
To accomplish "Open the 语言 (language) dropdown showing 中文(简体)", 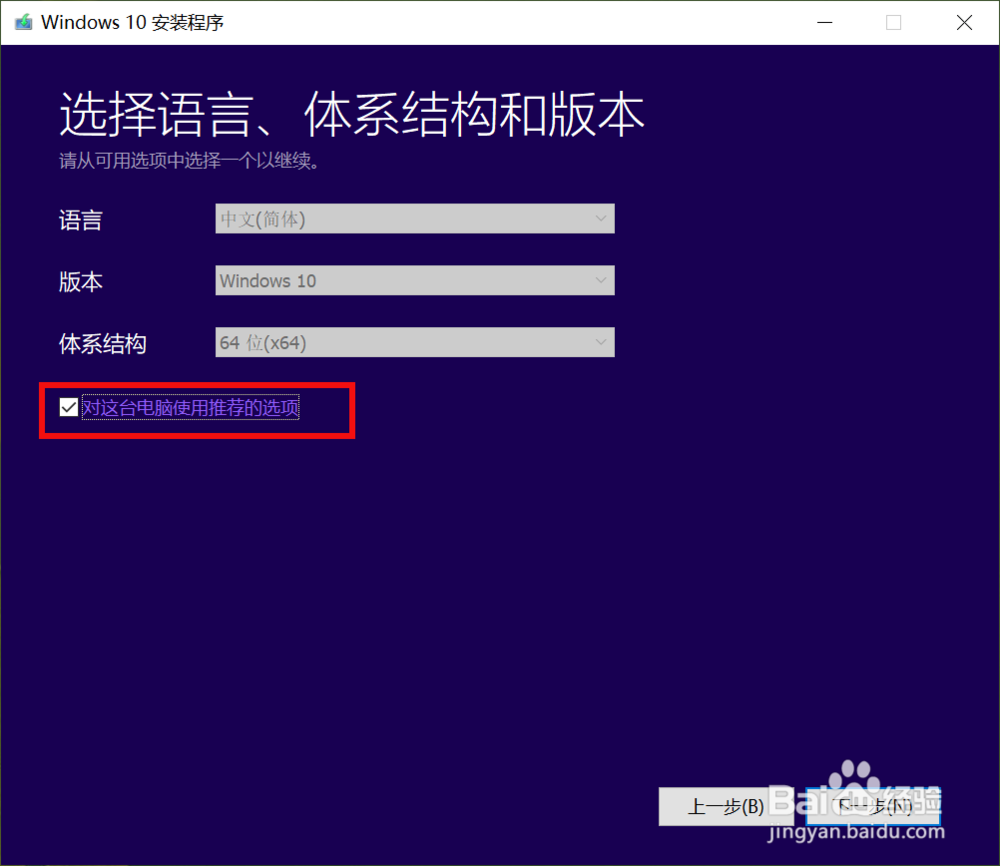I will (415, 219).
